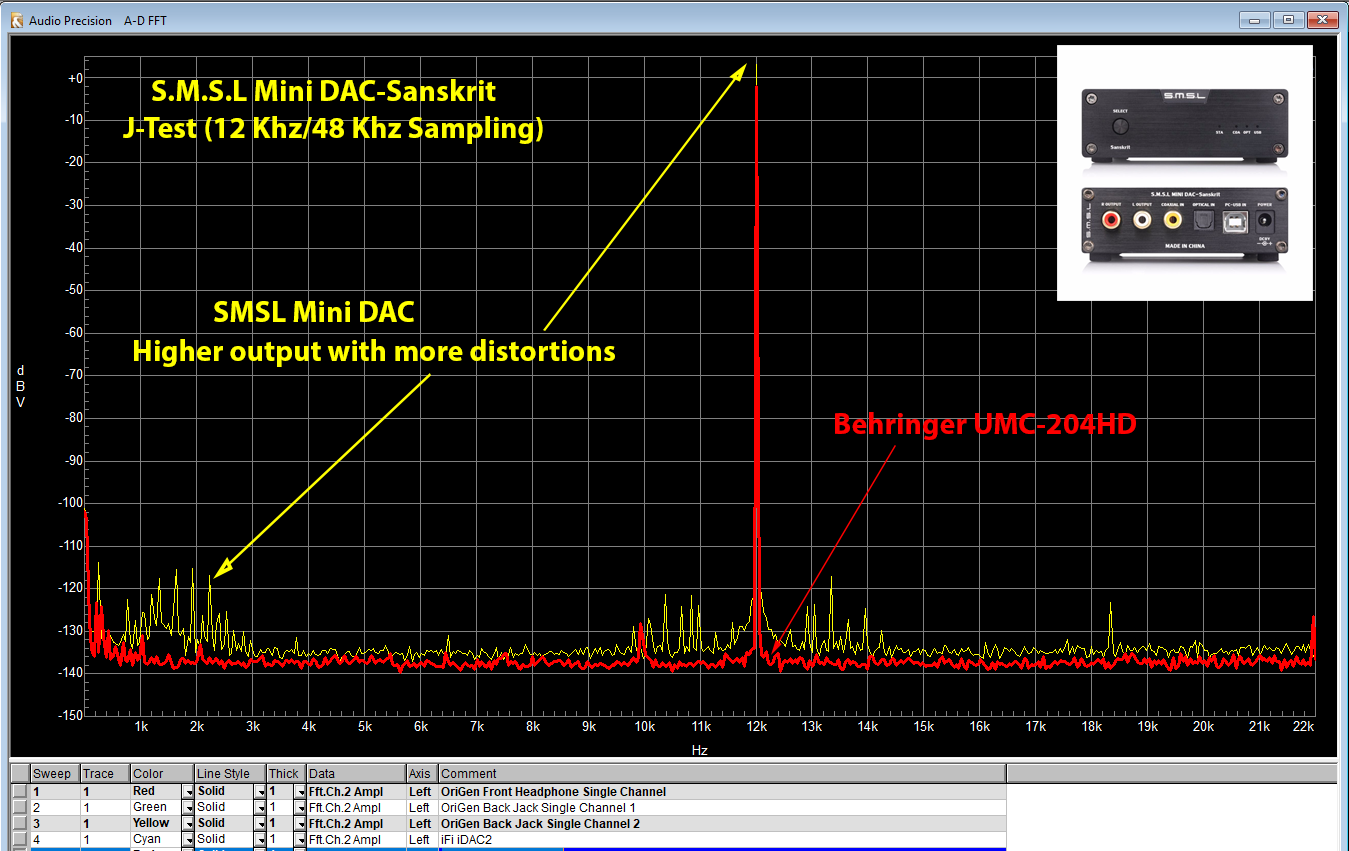This screenshot has height=851, width=1349.
Task: Click 'Fft.Ch.2 Ampl' data cell in sweep 2
Action: 355,808
